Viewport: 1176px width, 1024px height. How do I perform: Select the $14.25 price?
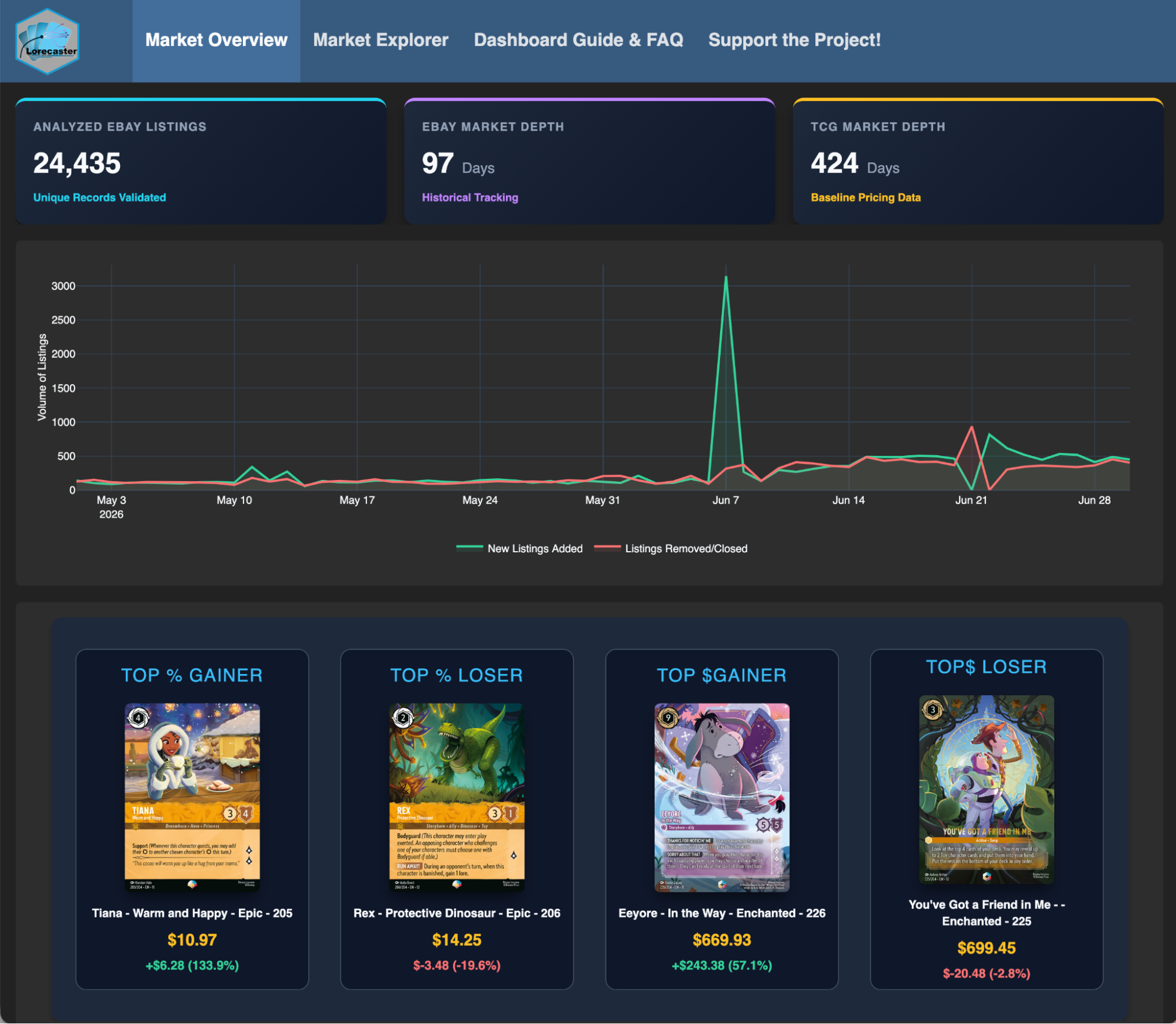pyautogui.click(x=457, y=940)
